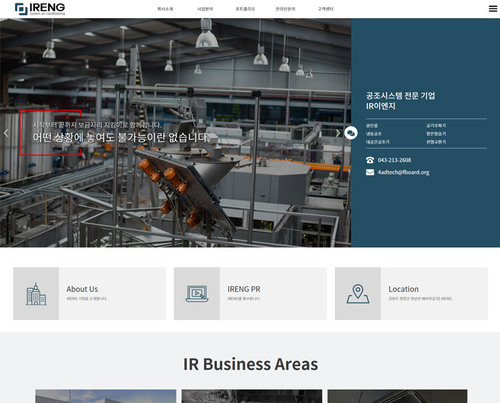
Task: Advance to the next slide arrow
Action: pyautogui.click(x=338, y=133)
